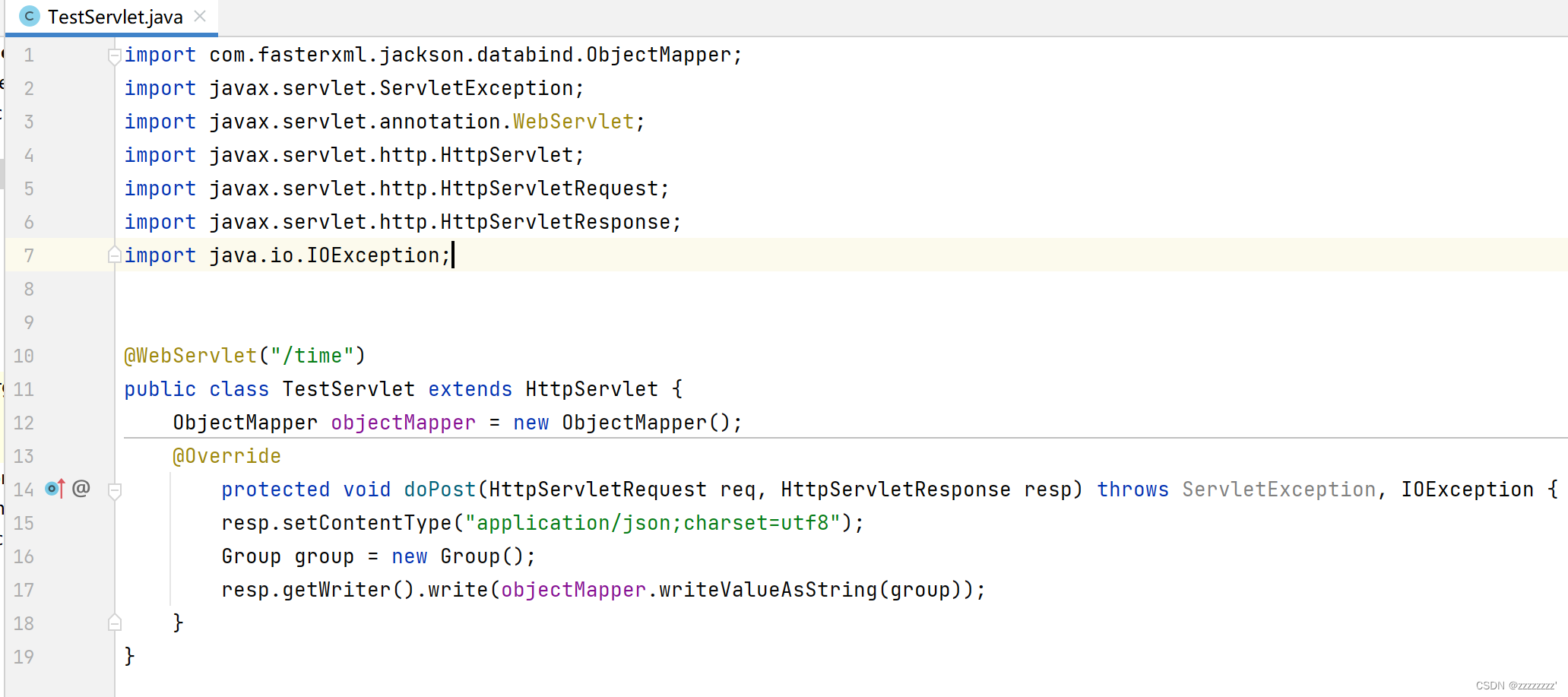
Task: Click the "/time" string literal
Action: pyautogui.click(x=312, y=356)
